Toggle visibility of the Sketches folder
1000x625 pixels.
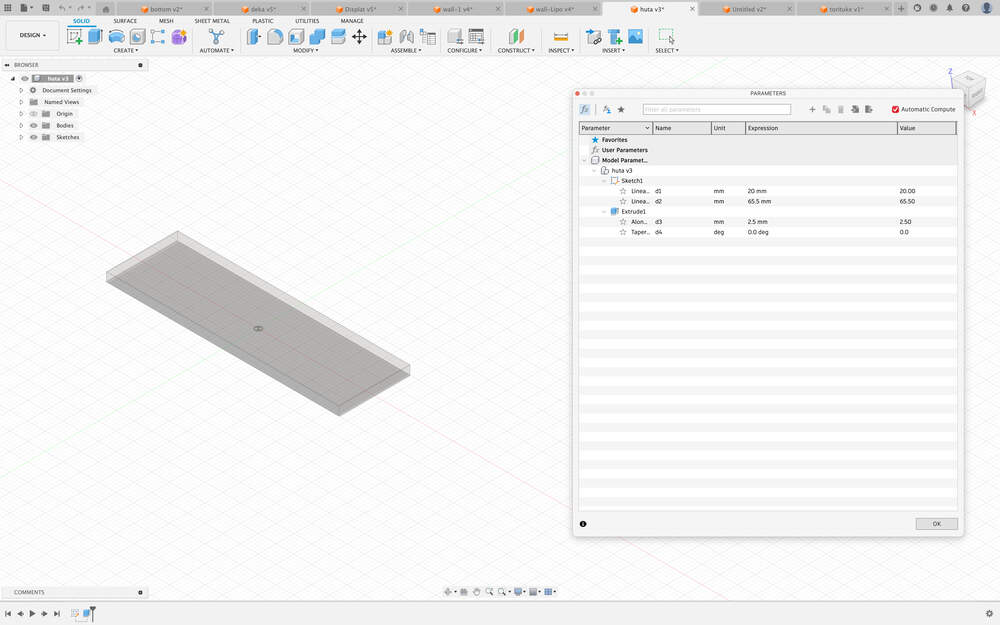(x=34, y=137)
